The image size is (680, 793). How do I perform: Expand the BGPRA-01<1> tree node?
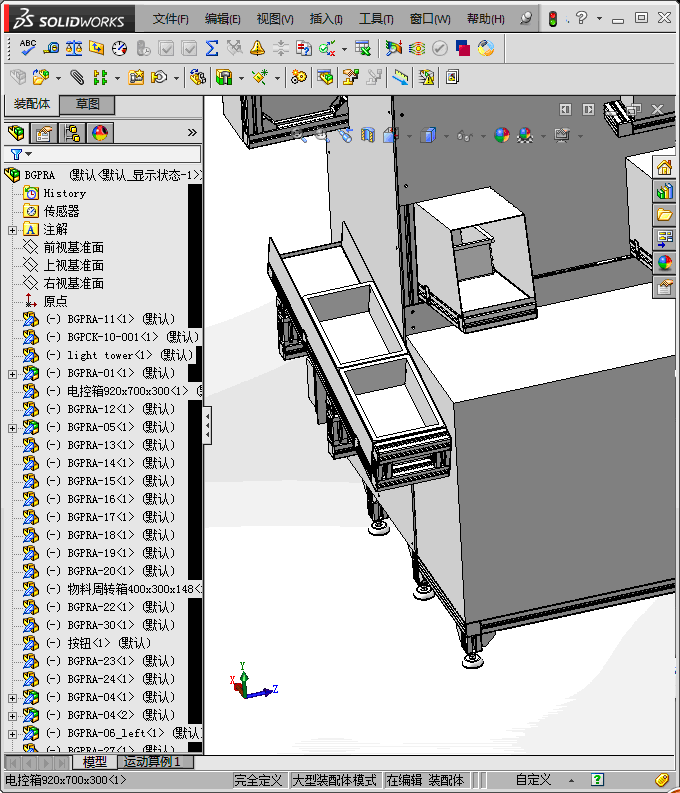[x=13, y=374]
